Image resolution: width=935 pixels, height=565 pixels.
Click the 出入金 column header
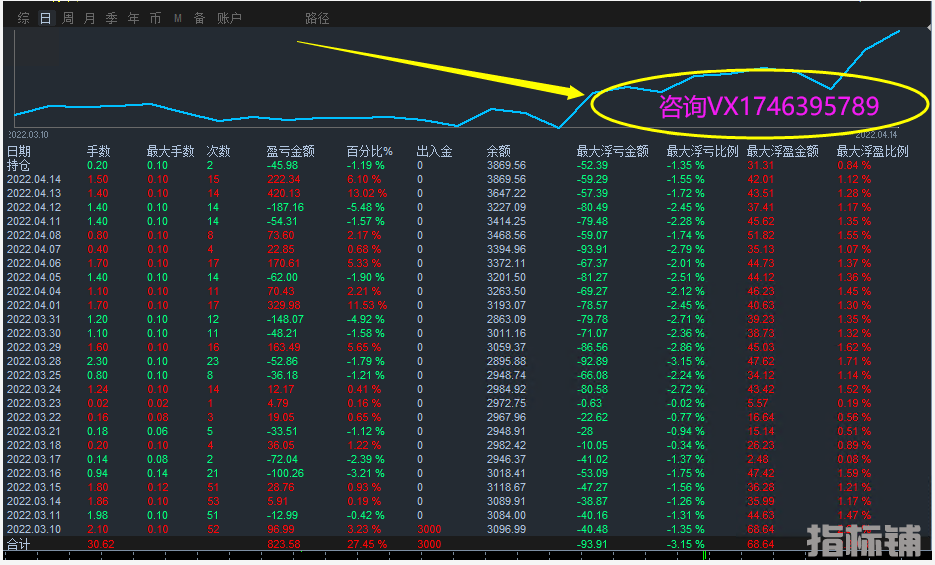[x=434, y=151]
